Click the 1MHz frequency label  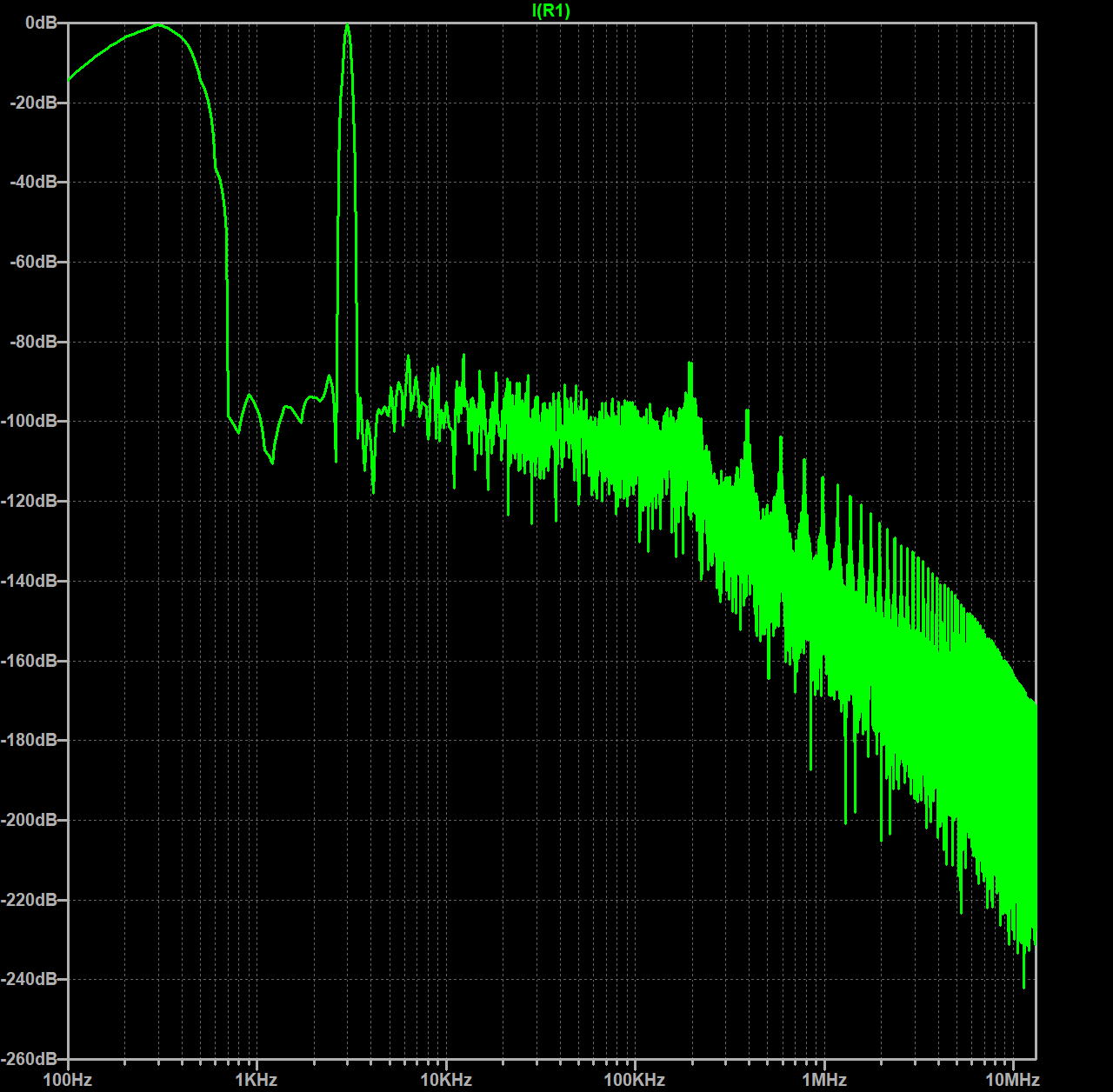point(824,1080)
